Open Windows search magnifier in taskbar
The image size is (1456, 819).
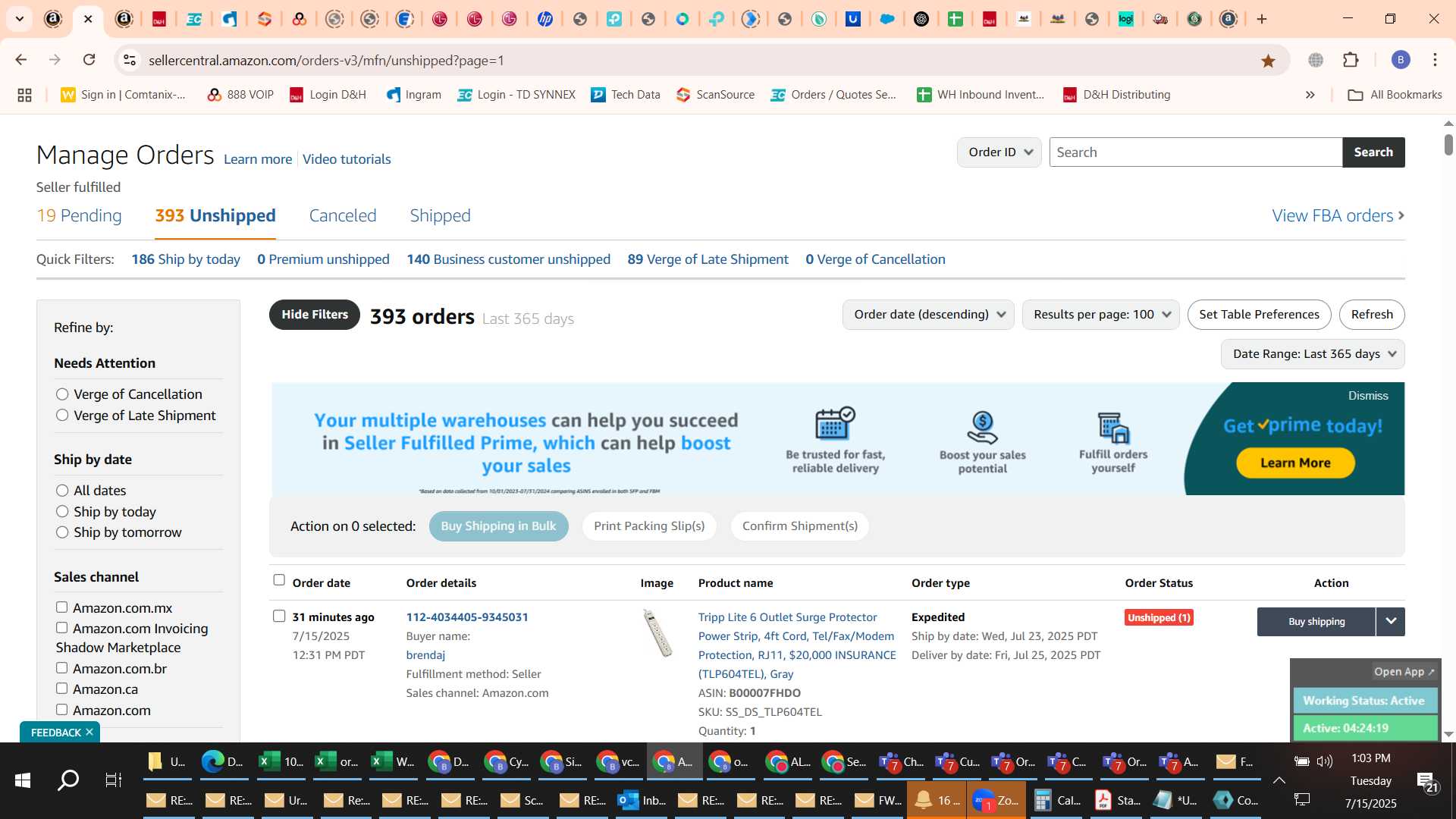pos(68,780)
